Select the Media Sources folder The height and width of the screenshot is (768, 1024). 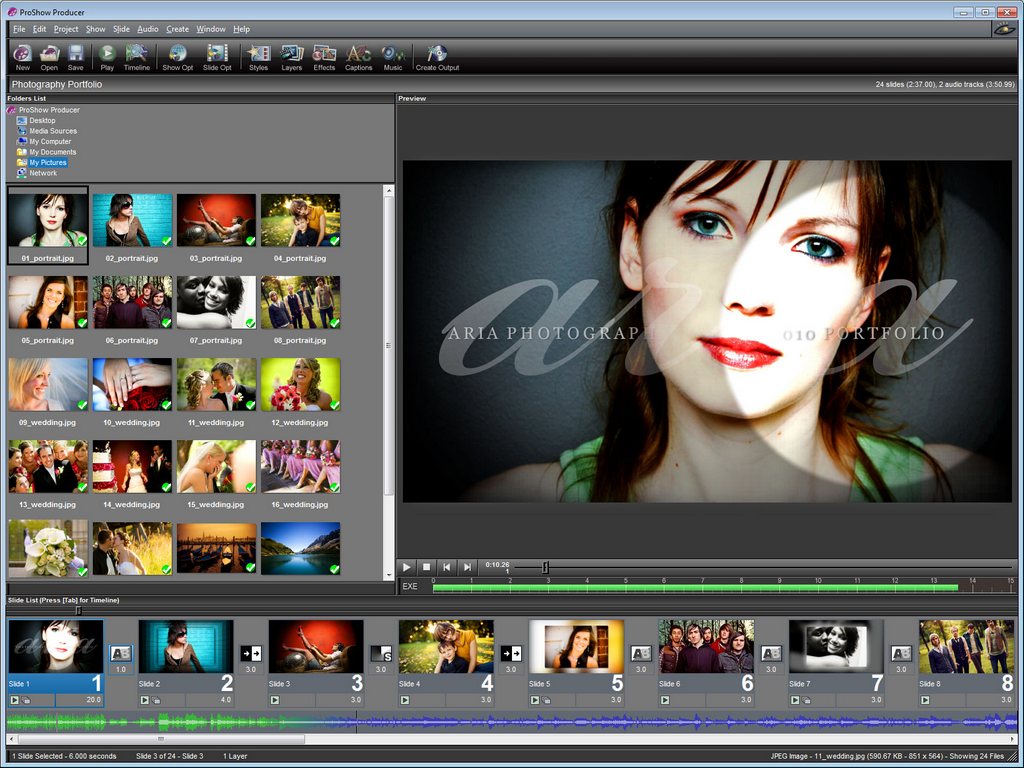(x=52, y=131)
